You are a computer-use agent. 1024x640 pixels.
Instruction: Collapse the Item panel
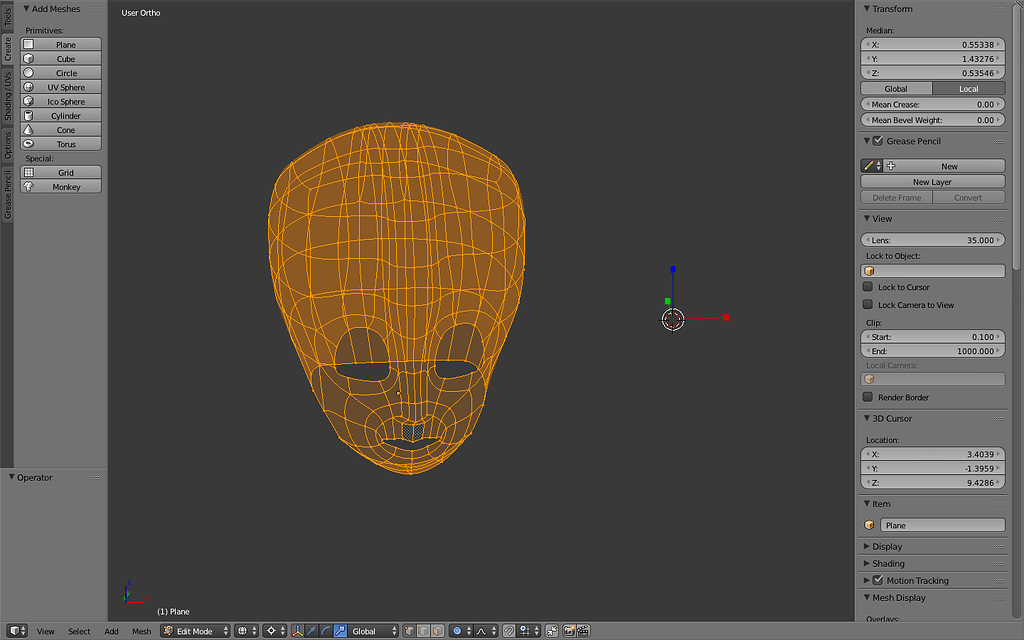867,504
